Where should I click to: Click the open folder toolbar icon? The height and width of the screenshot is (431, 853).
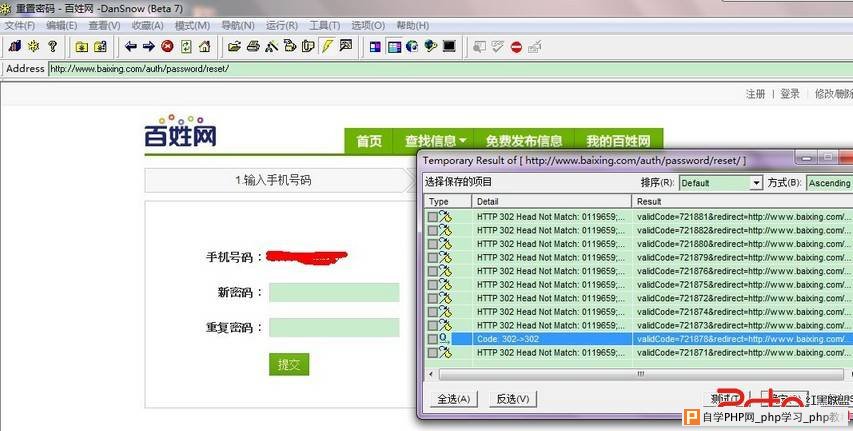click(x=234, y=46)
